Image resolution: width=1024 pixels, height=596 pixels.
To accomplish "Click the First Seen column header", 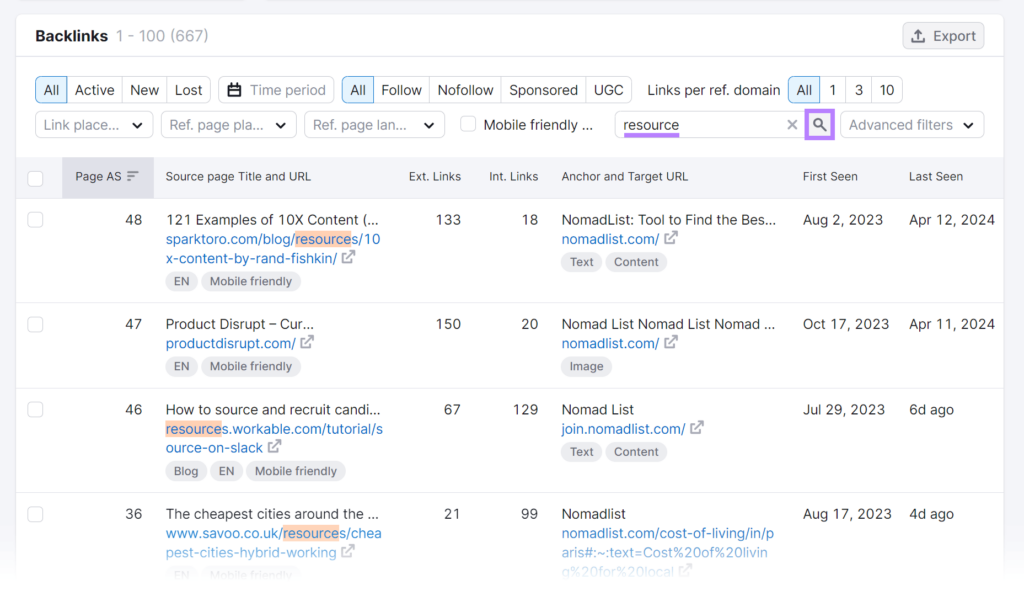I will pyautogui.click(x=829, y=176).
